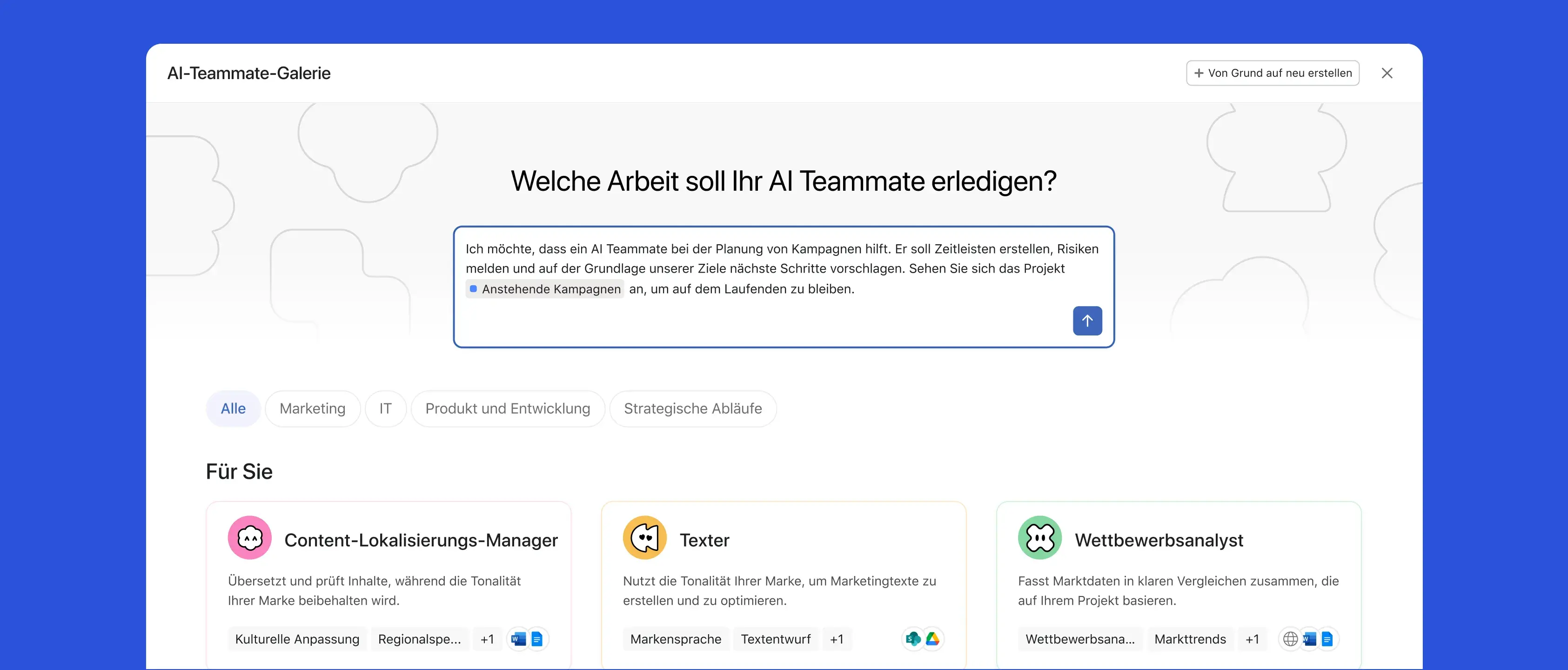The height and width of the screenshot is (670, 1568).
Task: Click the Anstehende Kampagnen project chip
Action: pos(545,289)
